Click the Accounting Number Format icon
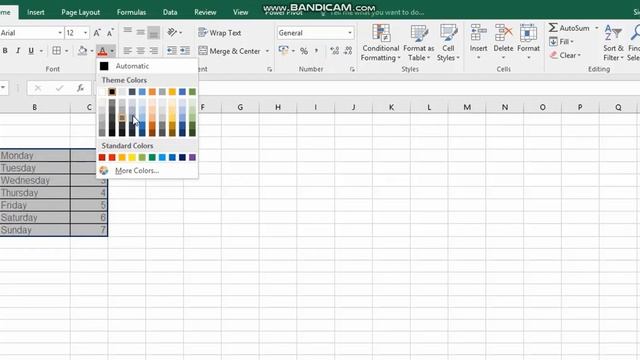Screen dimensions: 640x360 click(283, 51)
